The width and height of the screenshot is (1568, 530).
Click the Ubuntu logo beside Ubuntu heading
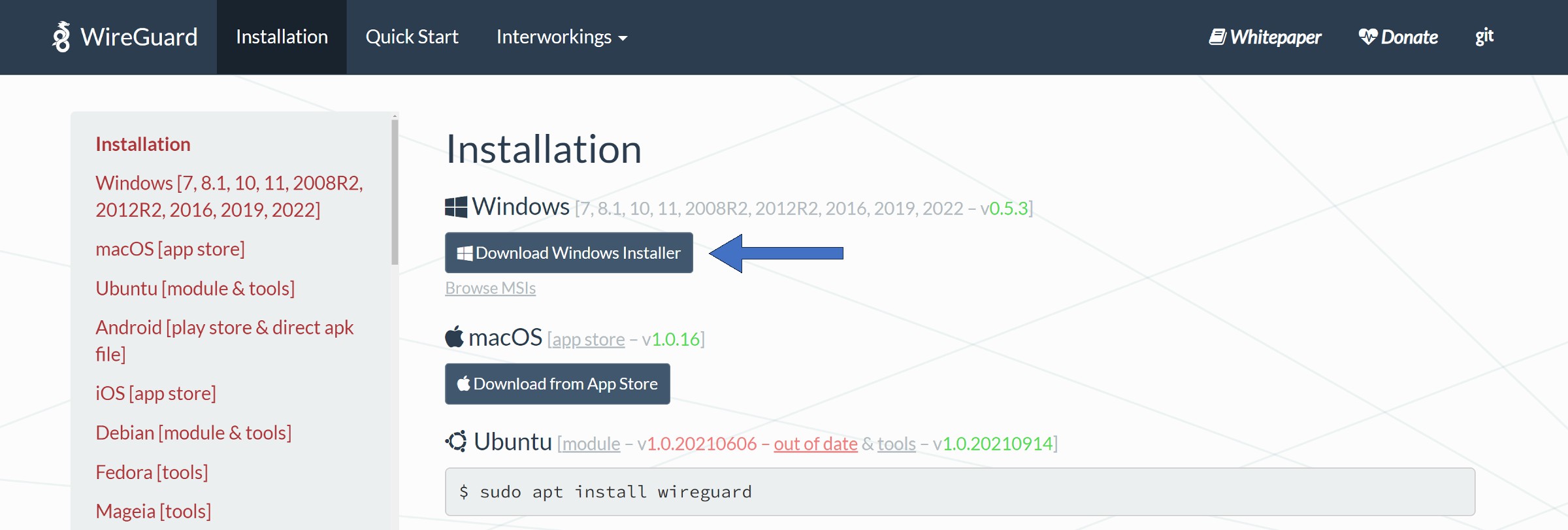tap(456, 441)
